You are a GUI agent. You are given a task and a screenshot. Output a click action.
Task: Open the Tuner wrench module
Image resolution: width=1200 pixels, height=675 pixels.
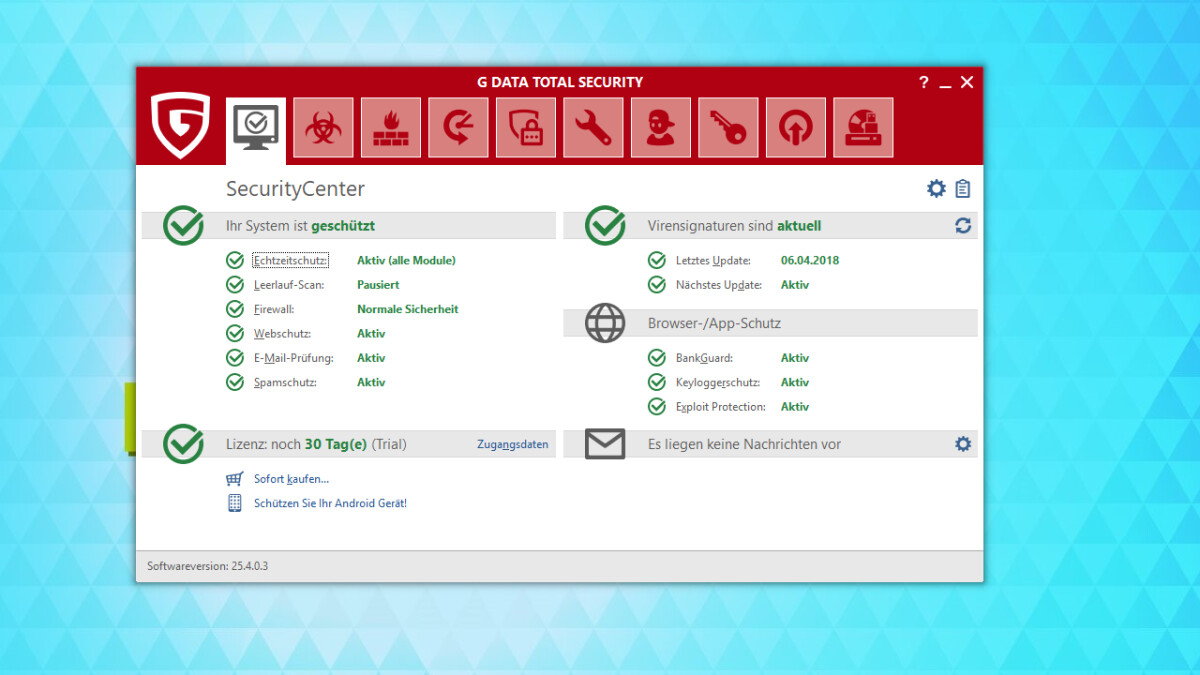(x=593, y=128)
